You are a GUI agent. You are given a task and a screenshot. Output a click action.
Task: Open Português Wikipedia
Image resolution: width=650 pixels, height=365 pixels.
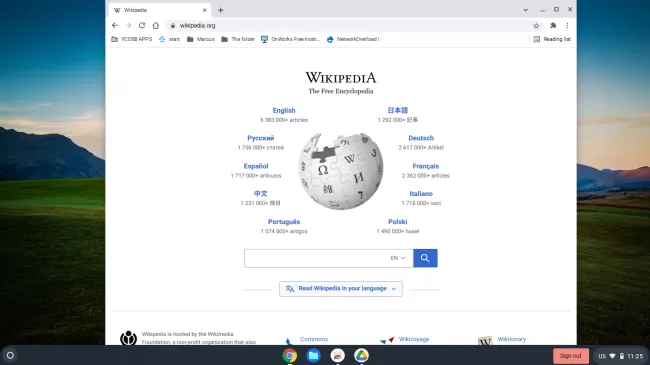284,222
